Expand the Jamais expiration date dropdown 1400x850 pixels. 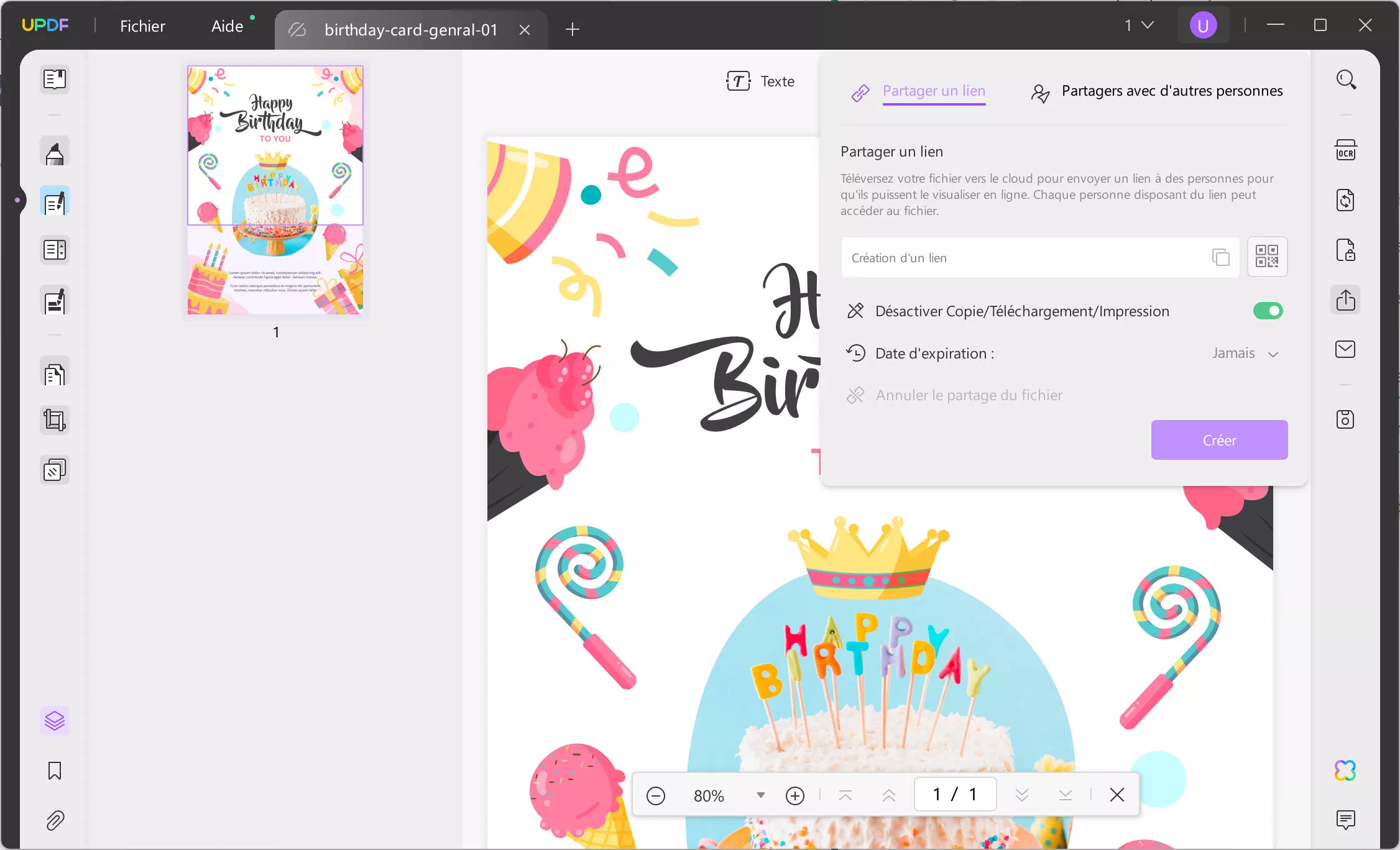point(1245,354)
